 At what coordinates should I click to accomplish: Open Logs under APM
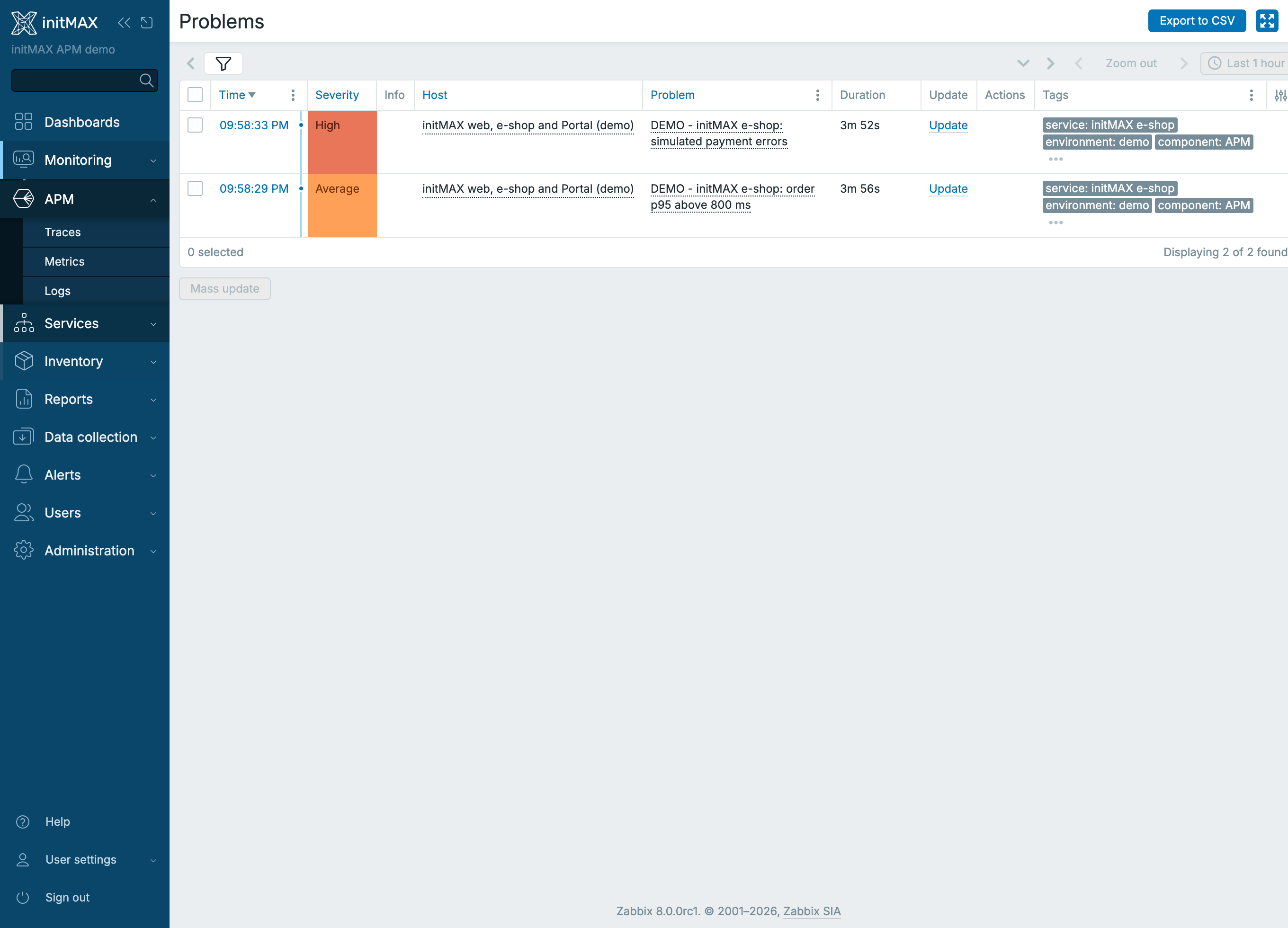96,291
